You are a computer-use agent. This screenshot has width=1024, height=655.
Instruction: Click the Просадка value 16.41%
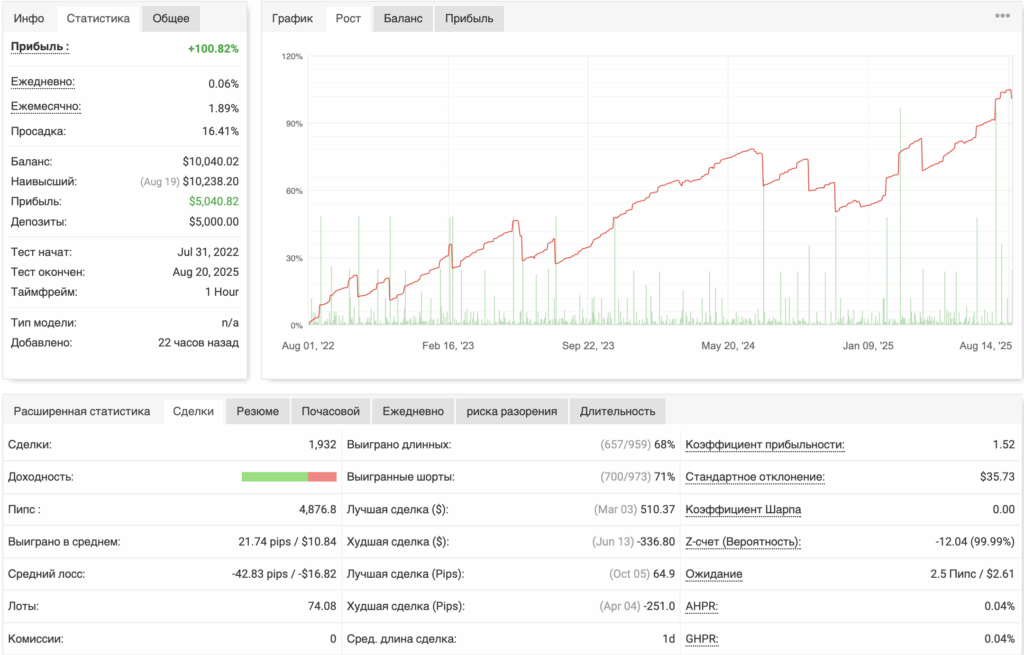click(220, 131)
